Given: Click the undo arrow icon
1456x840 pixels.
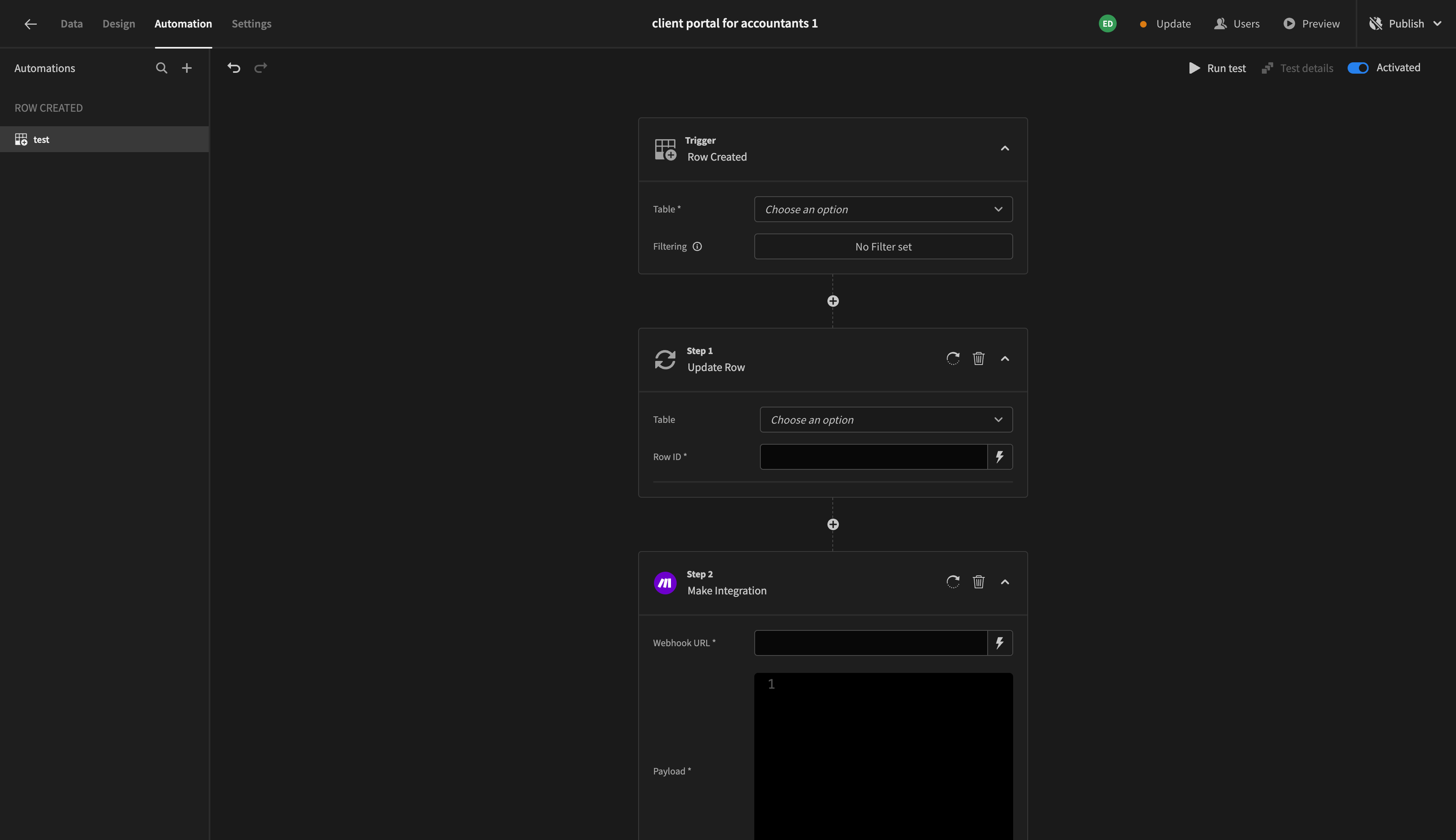Looking at the screenshot, I should point(233,68).
